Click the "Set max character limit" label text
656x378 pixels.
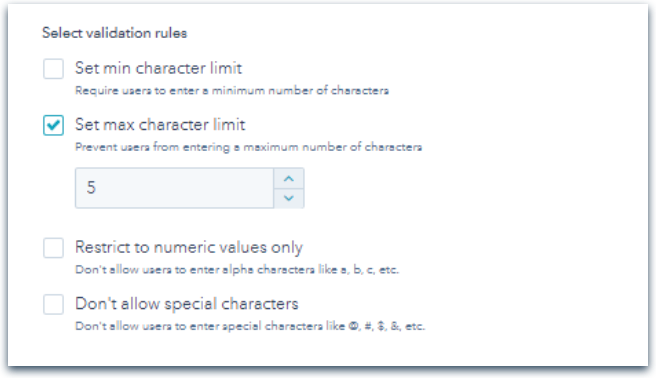click(160, 125)
